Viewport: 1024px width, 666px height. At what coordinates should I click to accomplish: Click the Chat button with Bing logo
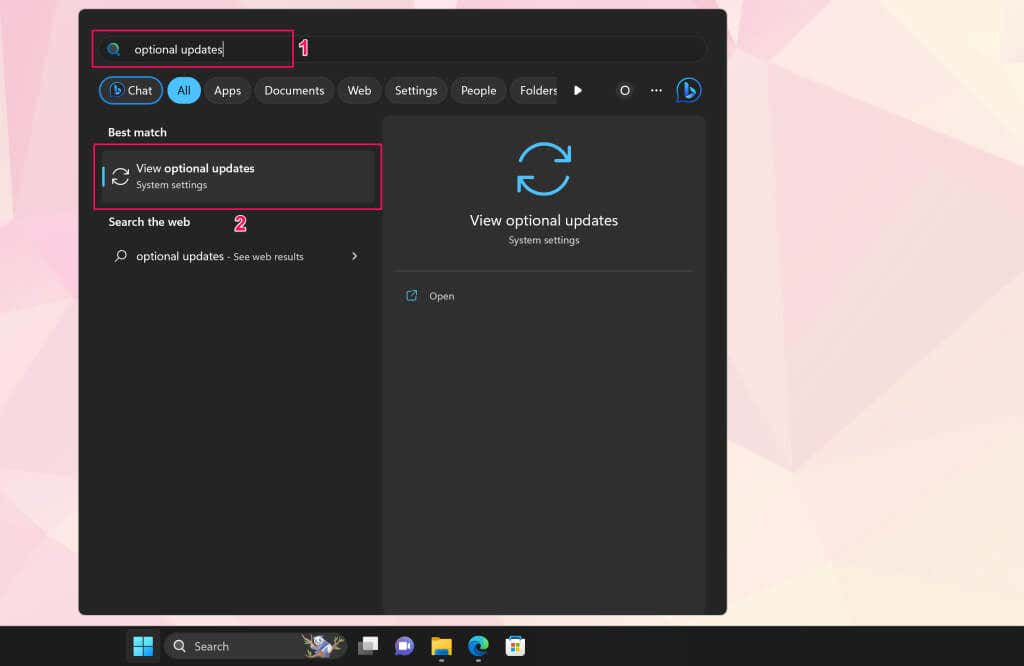pos(131,90)
